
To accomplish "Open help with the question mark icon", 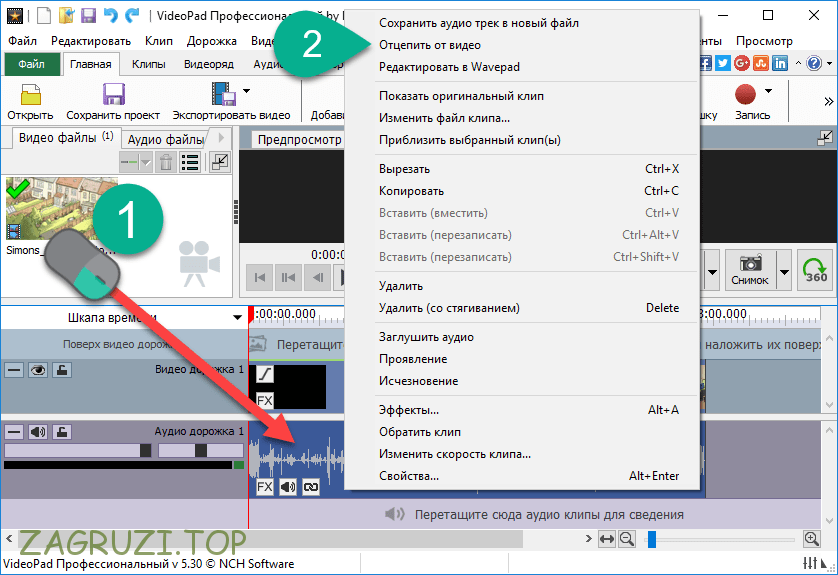I will pyautogui.click(x=814, y=63).
